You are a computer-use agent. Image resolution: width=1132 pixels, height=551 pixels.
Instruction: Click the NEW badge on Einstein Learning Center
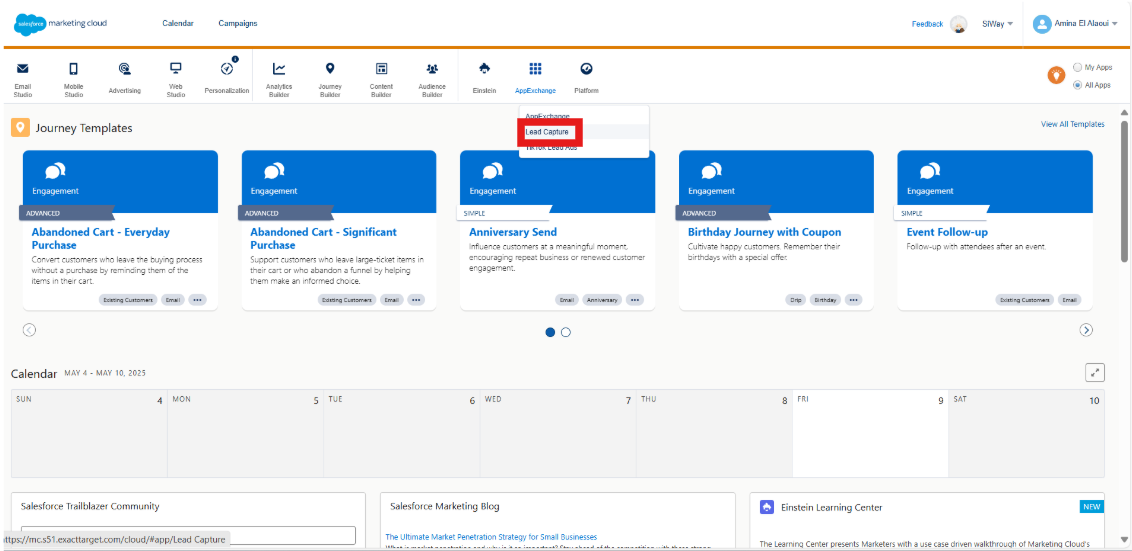[x=1092, y=506]
